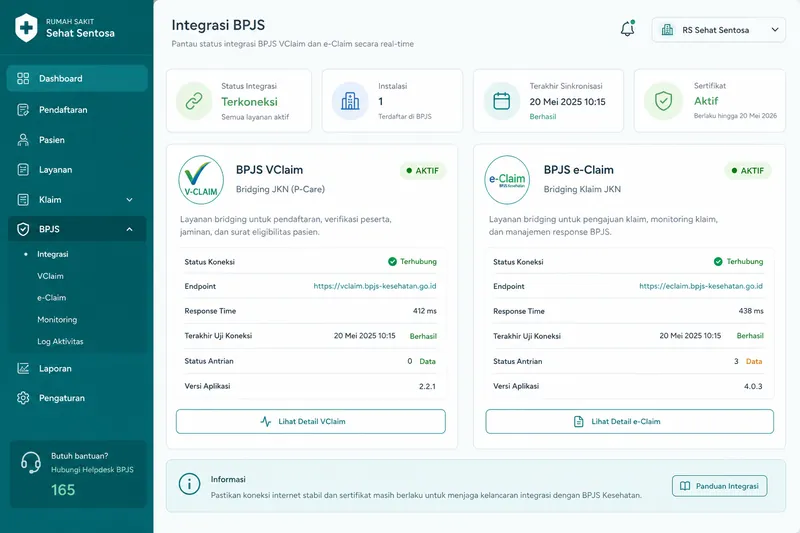Click VClaim version 2.2.1 value
Screen dimensions: 800x533
428,386
